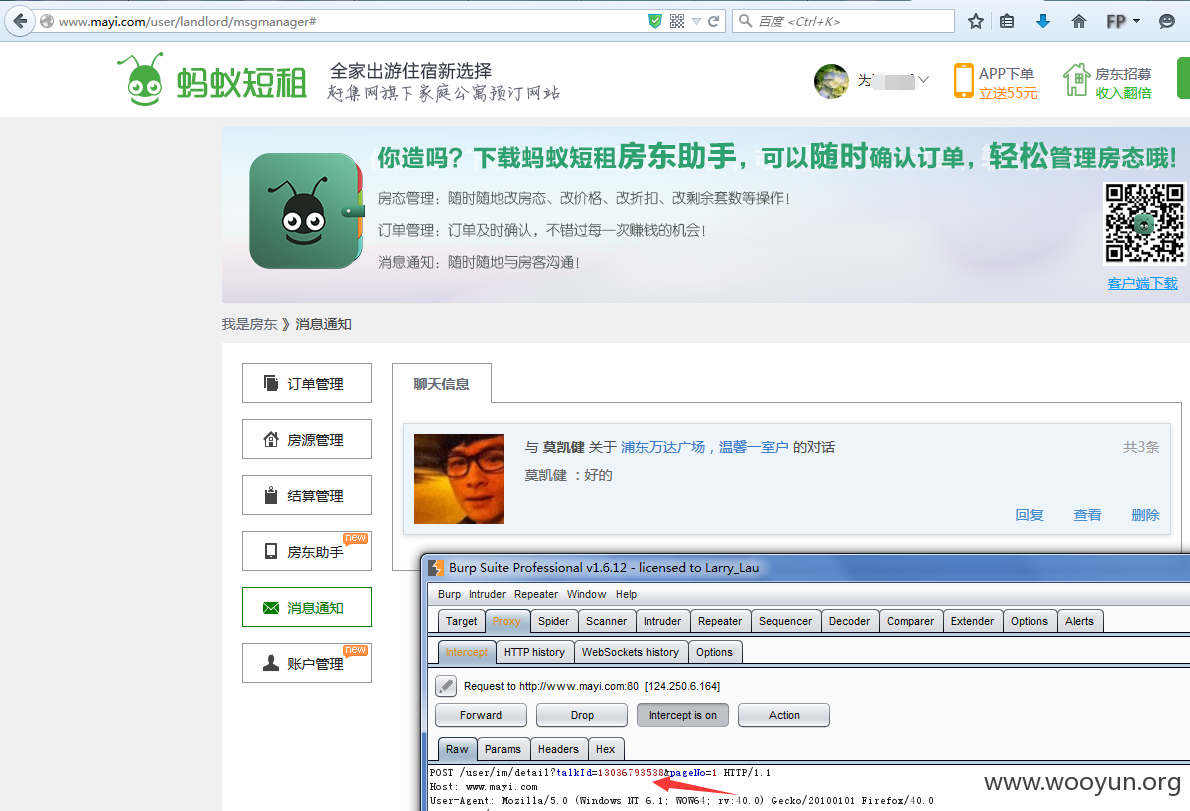Click the user avatar in site header
The image size is (1190, 811).
pos(831,81)
